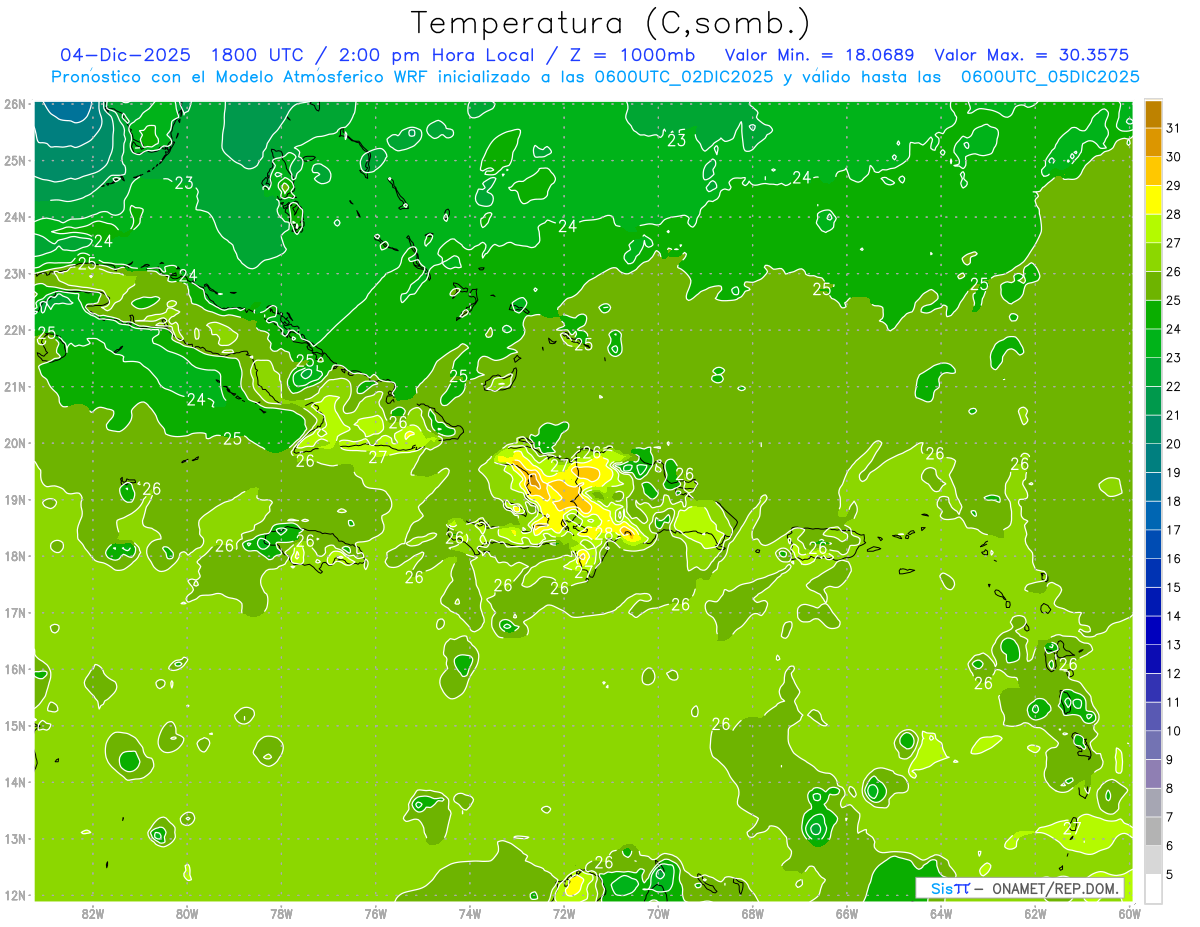Click colorbar label '31'

pyautogui.click(x=1174, y=129)
